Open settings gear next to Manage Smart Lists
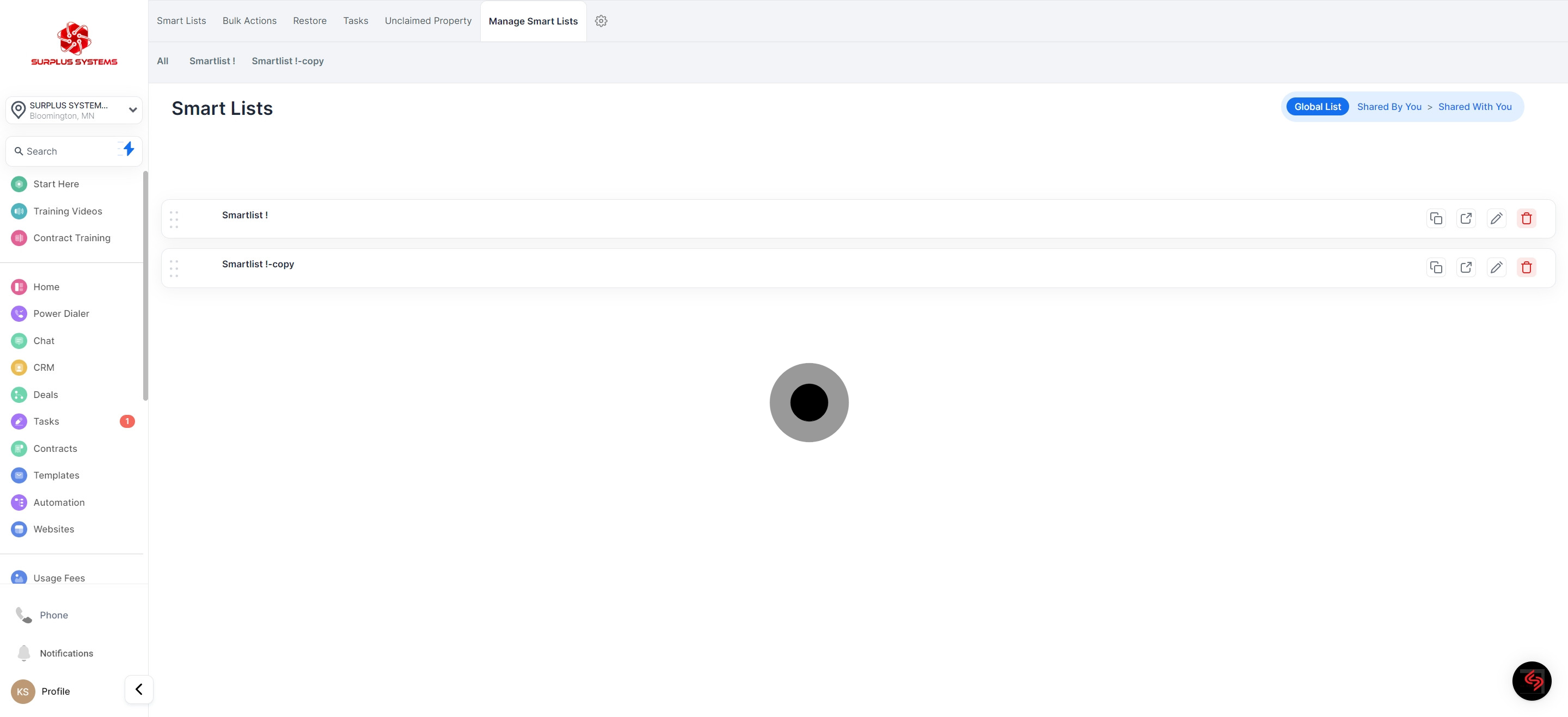This screenshot has width=1568, height=717. (601, 21)
